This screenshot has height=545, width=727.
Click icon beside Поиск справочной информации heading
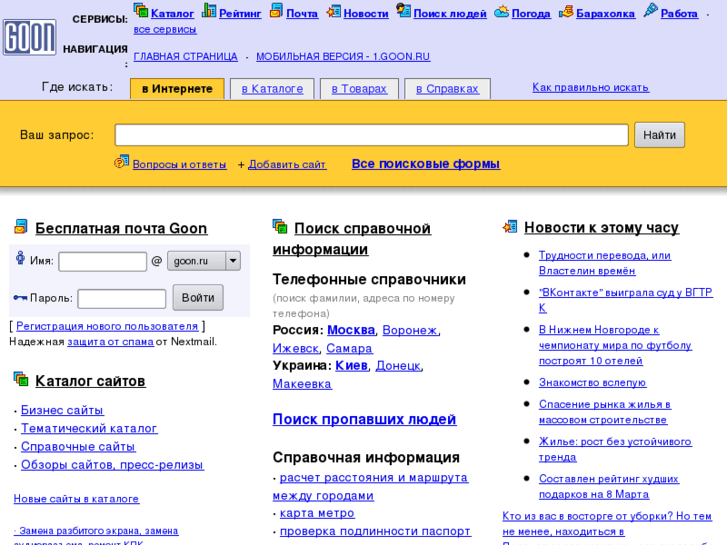click(x=280, y=226)
